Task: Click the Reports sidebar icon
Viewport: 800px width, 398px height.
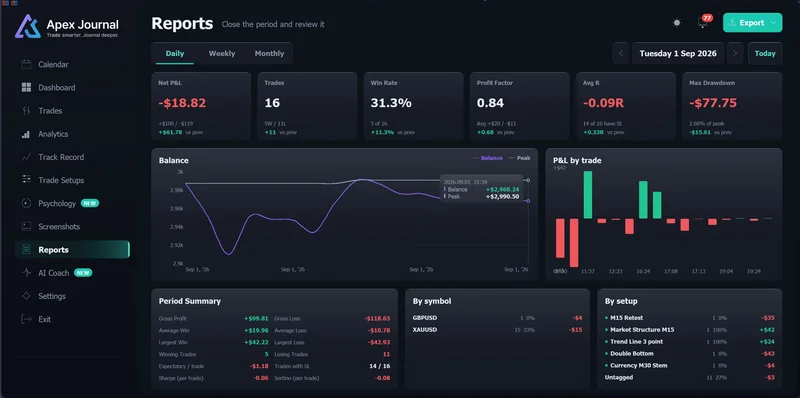Action: tap(27, 250)
